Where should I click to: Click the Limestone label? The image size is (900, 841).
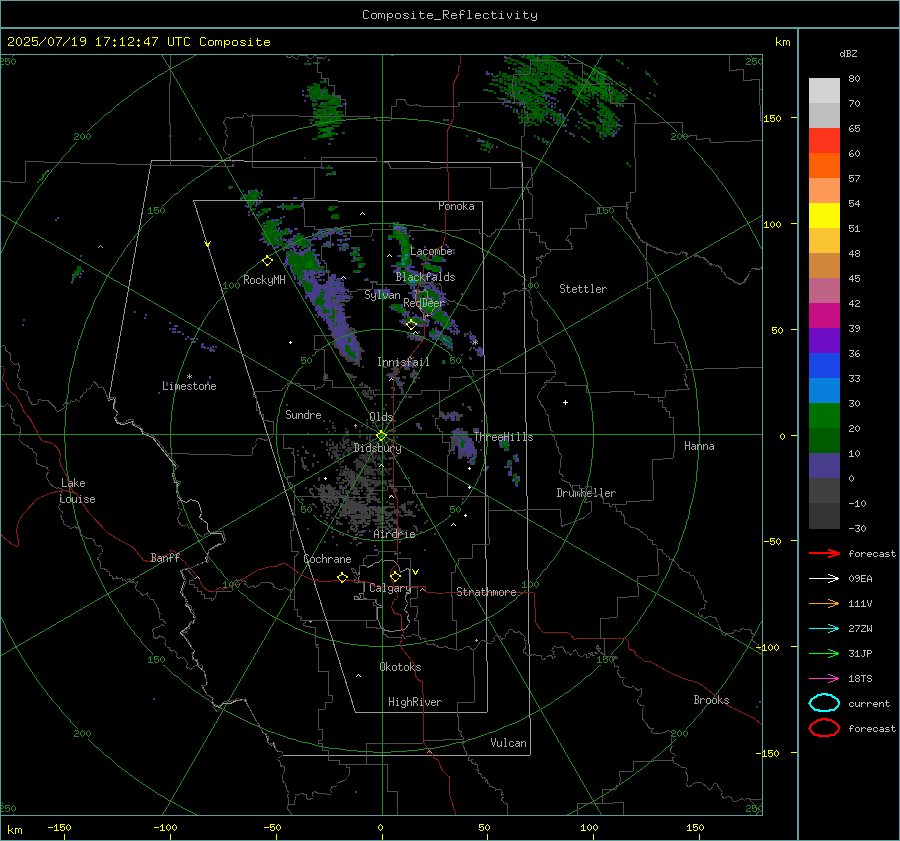coord(189,386)
